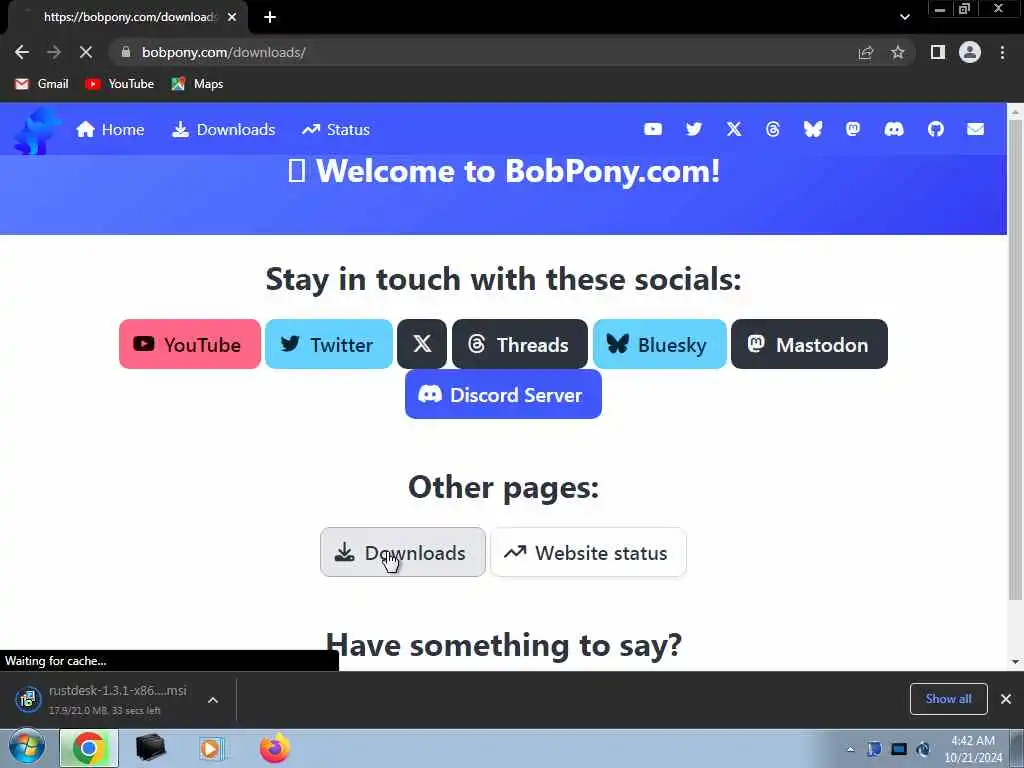Image resolution: width=1024 pixels, height=768 pixels.
Task: Click the BobPony site logo
Action: pos(36,131)
